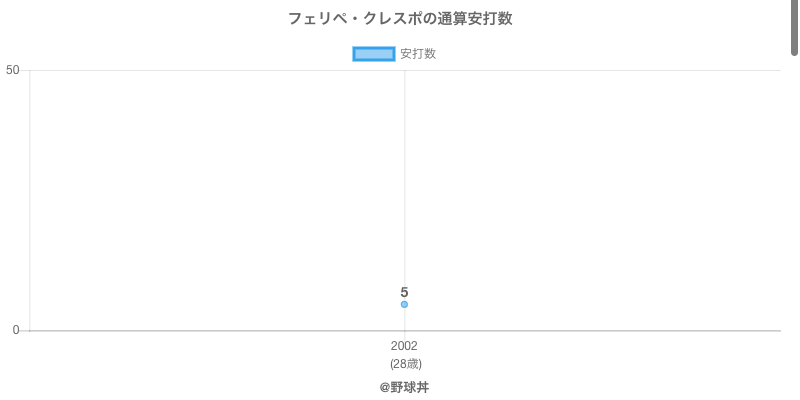Click the left y-axis line mid-height

coord(30,201)
